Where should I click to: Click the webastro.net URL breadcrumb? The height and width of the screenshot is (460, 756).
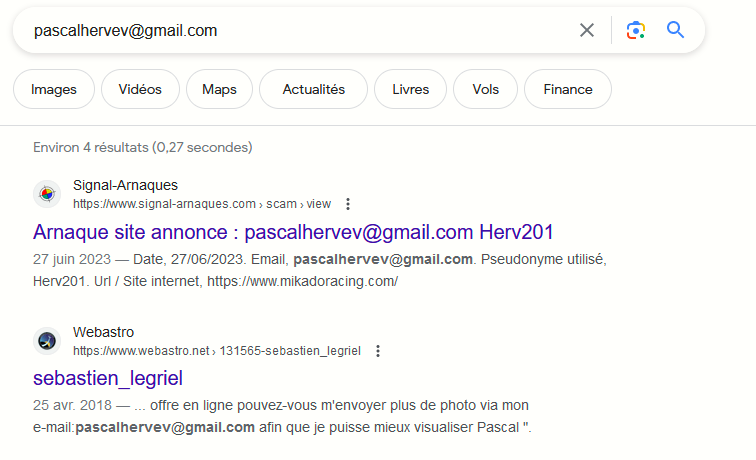217,351
